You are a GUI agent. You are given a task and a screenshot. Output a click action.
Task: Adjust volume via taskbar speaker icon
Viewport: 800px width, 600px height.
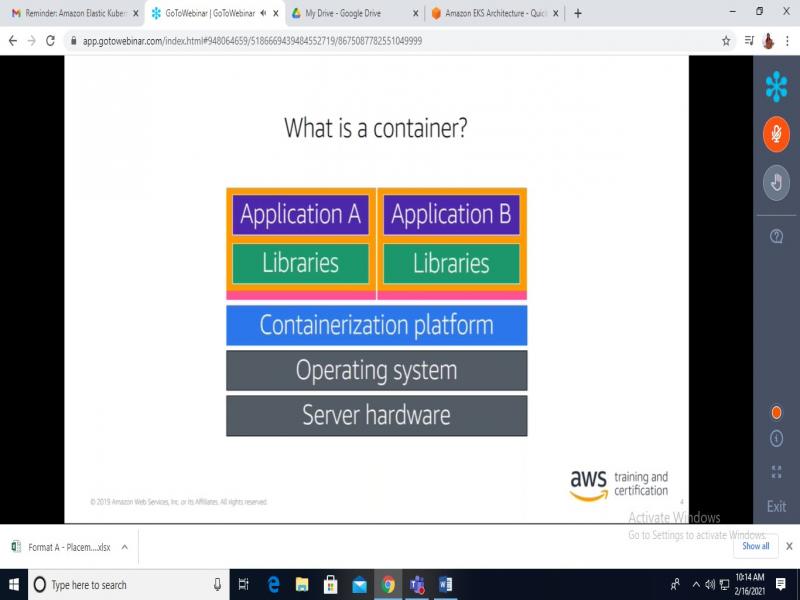(x=710, y=585)
